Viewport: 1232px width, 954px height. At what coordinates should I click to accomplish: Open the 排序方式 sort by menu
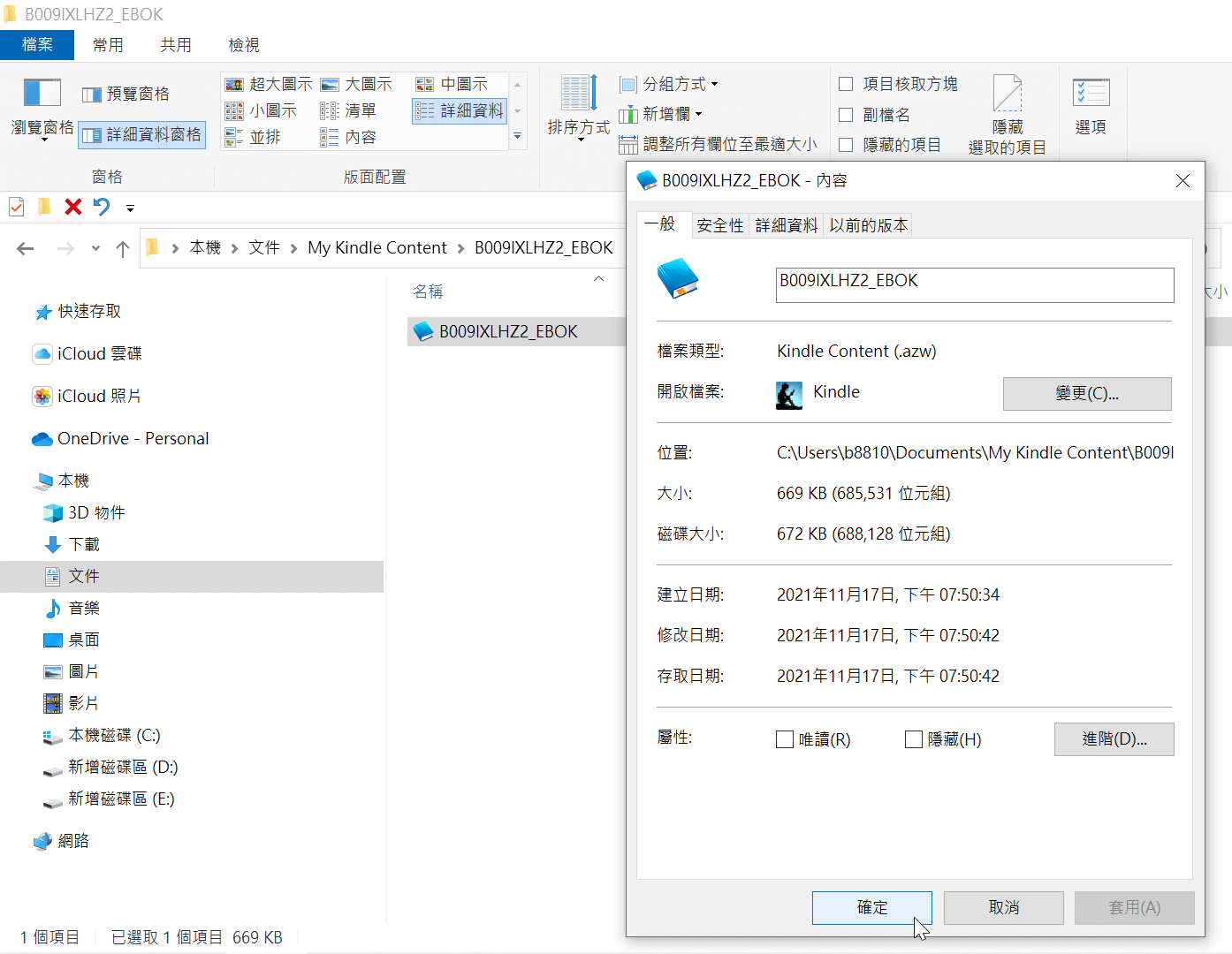coord(579,108)
